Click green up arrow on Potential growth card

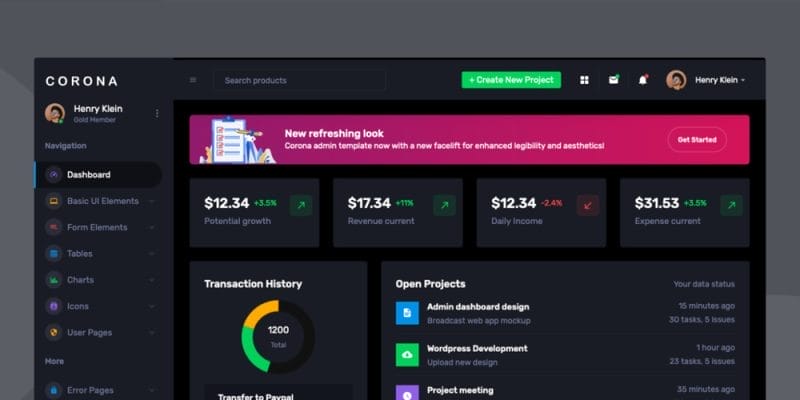[x=301, y=205]
